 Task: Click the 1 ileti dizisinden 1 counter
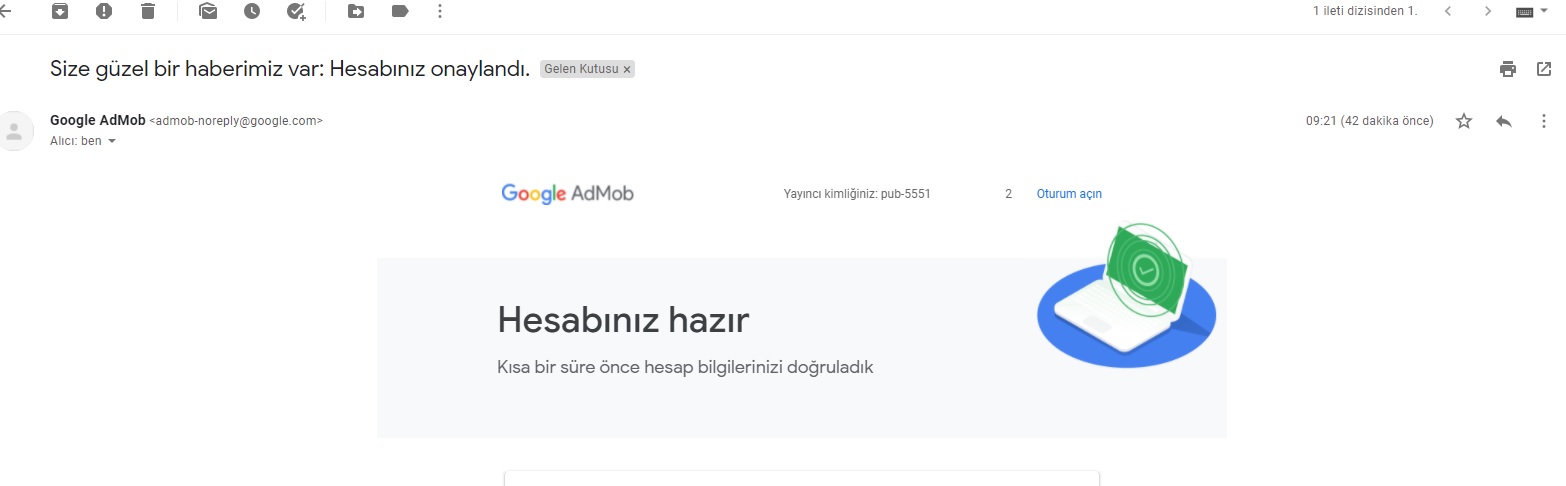(x=1365, y=11)
